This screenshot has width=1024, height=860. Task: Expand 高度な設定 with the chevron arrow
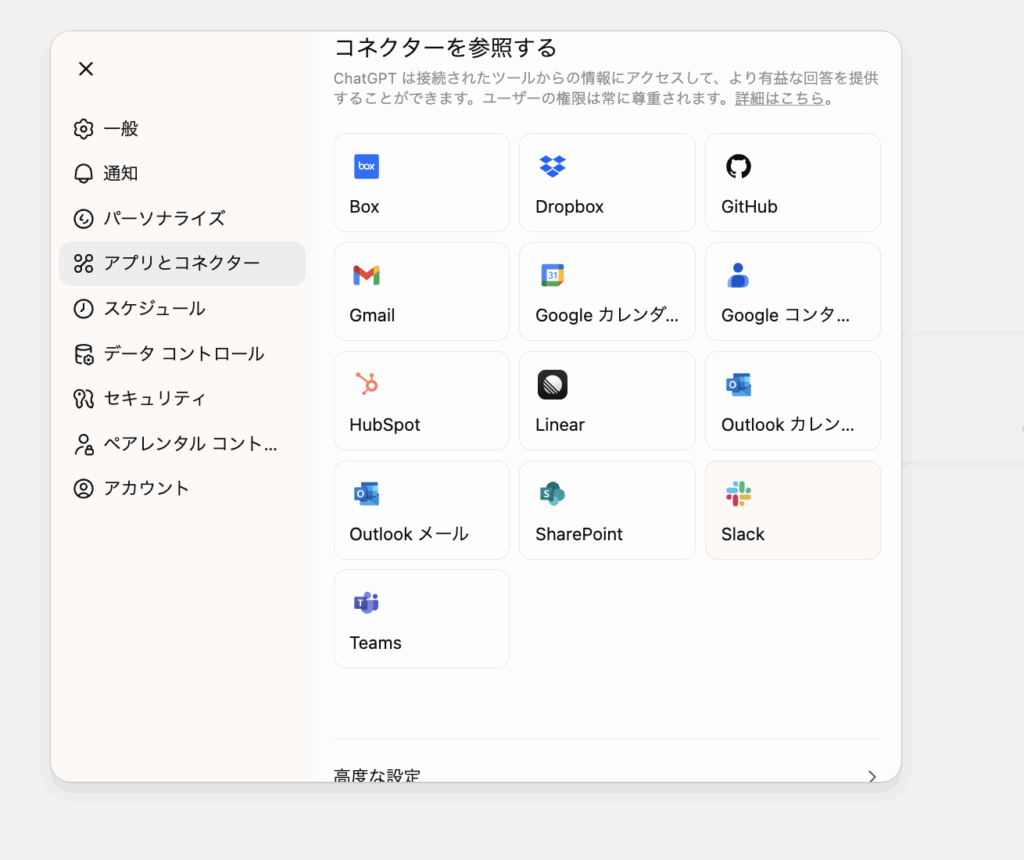click(872, 775)
